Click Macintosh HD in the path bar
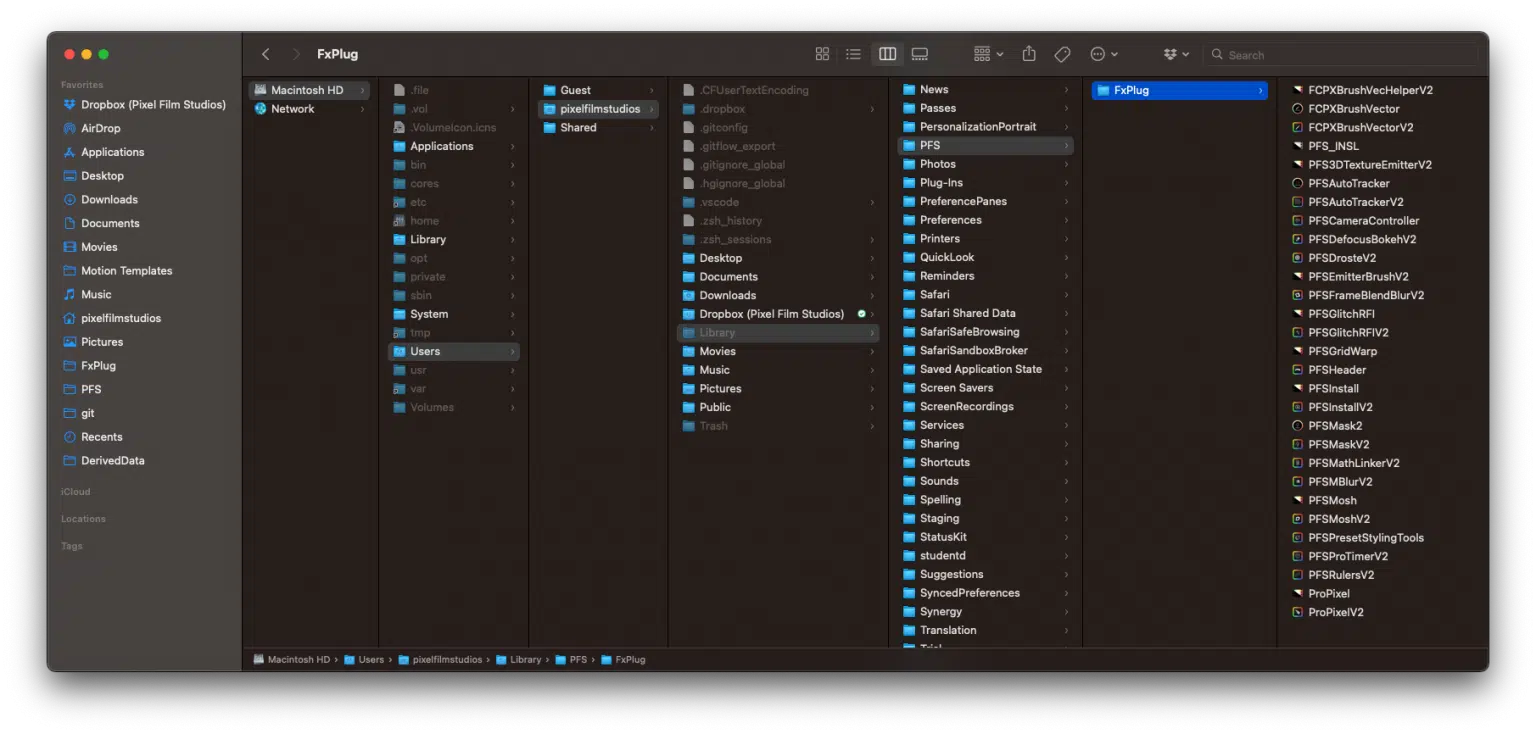Viewport: 1536px width, 734px height. tap(291, 660)
